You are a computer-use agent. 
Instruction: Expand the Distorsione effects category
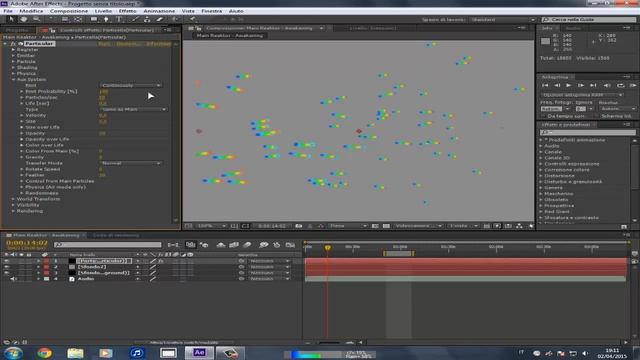(542, 176)
